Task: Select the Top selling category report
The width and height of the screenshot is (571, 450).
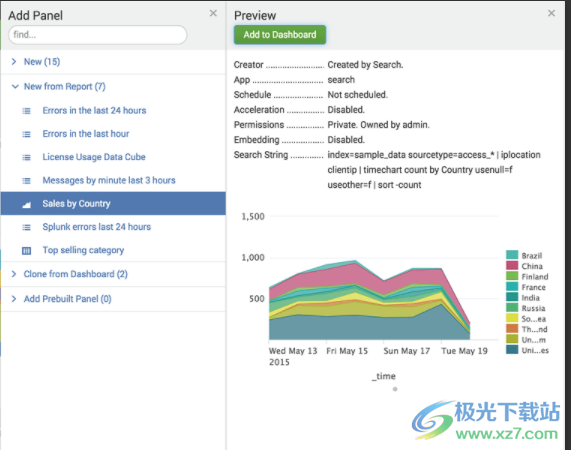Action: pyautogui.click(x=83, y=250)
